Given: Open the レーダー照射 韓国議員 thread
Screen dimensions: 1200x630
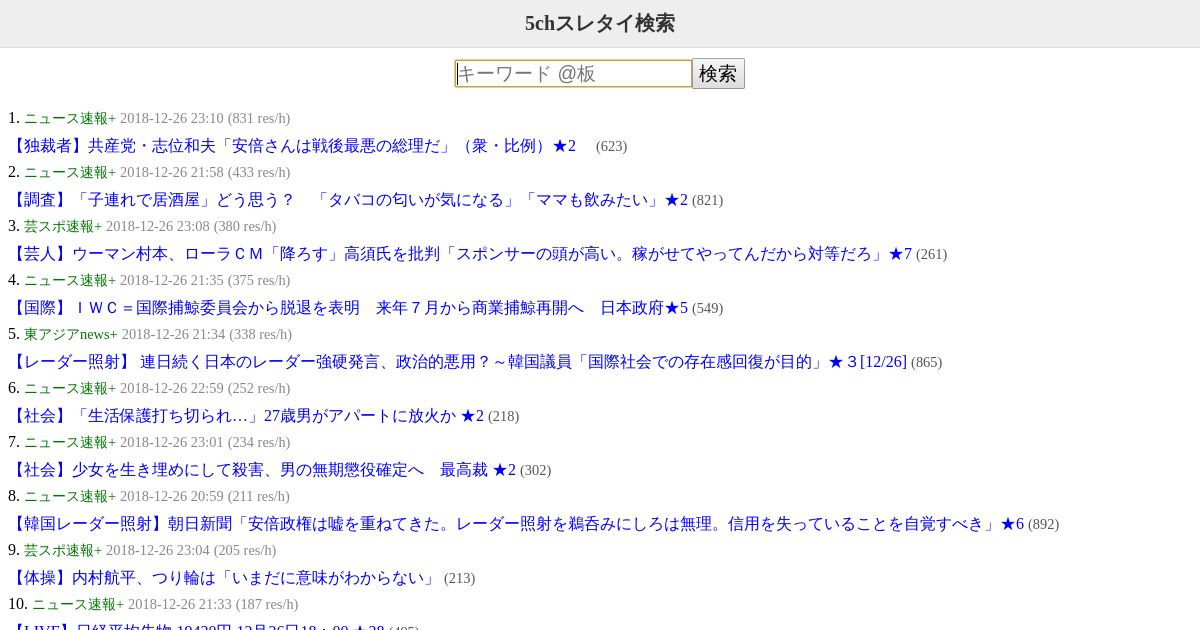Looking at the screenshot, I should pos(457,362).
